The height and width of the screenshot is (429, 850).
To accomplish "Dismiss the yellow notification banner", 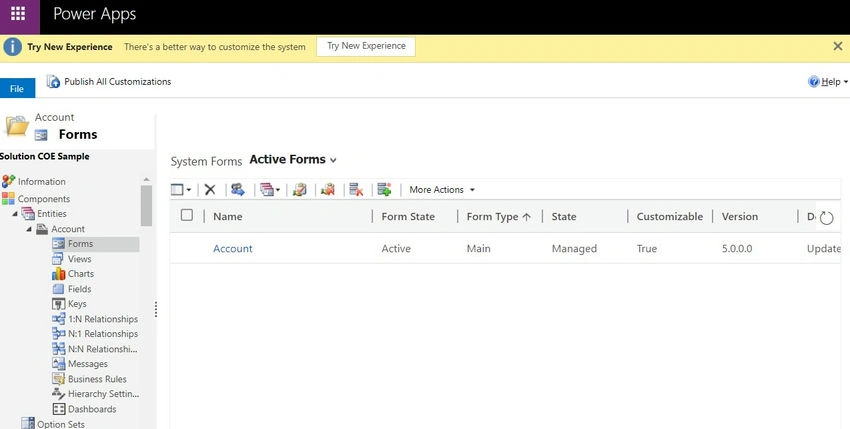I will (x=838, y=47).
